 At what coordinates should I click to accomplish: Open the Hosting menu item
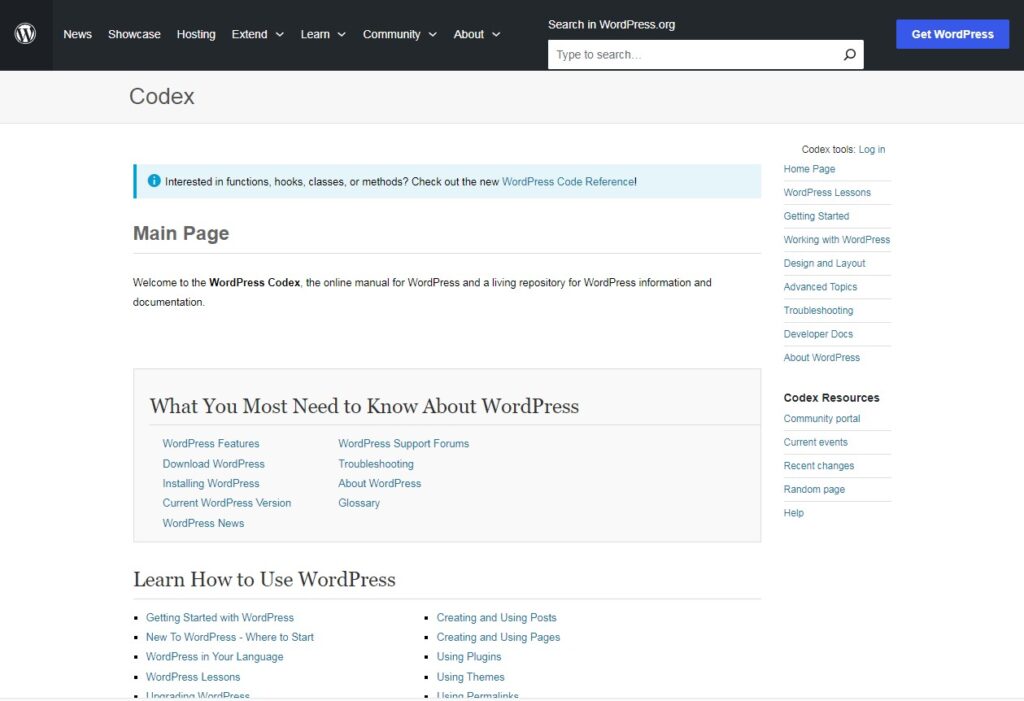coord(196,34)
